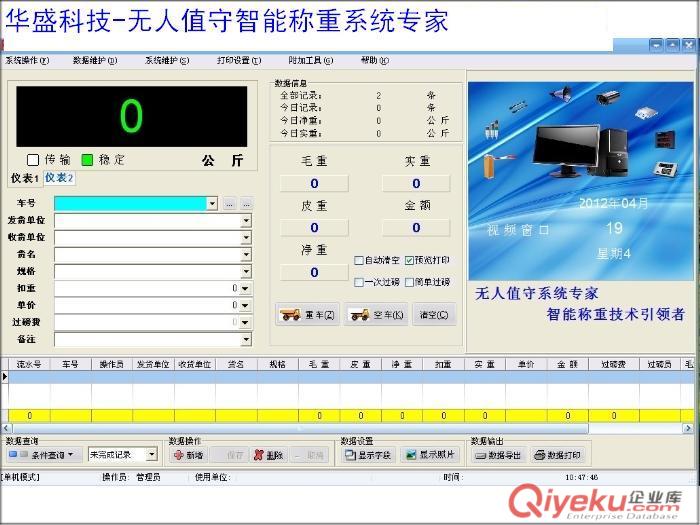The height and width of the screenshot is (525, 700).
Task: Click the green weight display readout
Action: tap(131, 116)
